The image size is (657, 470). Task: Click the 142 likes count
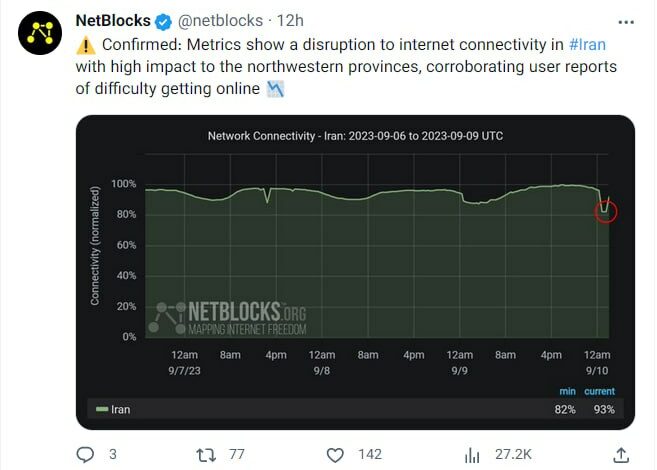pos(370,454)
